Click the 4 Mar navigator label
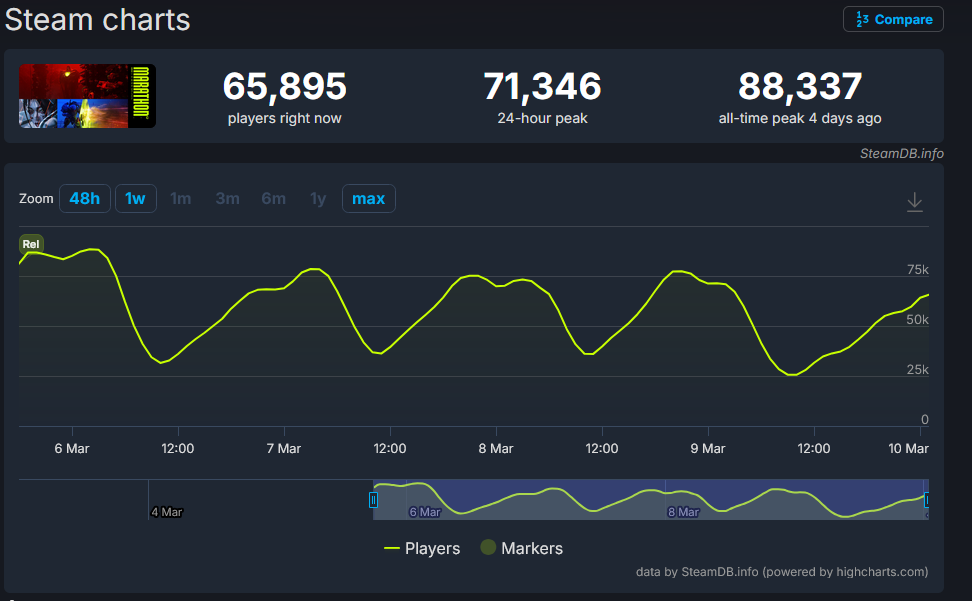The image size is (972, 601). coord(167,512)
